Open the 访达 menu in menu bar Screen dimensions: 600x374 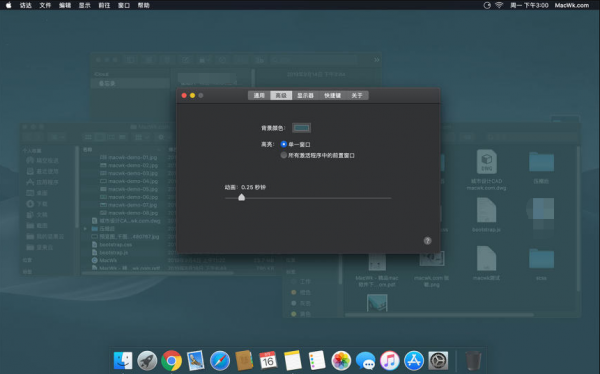[26, 5]
